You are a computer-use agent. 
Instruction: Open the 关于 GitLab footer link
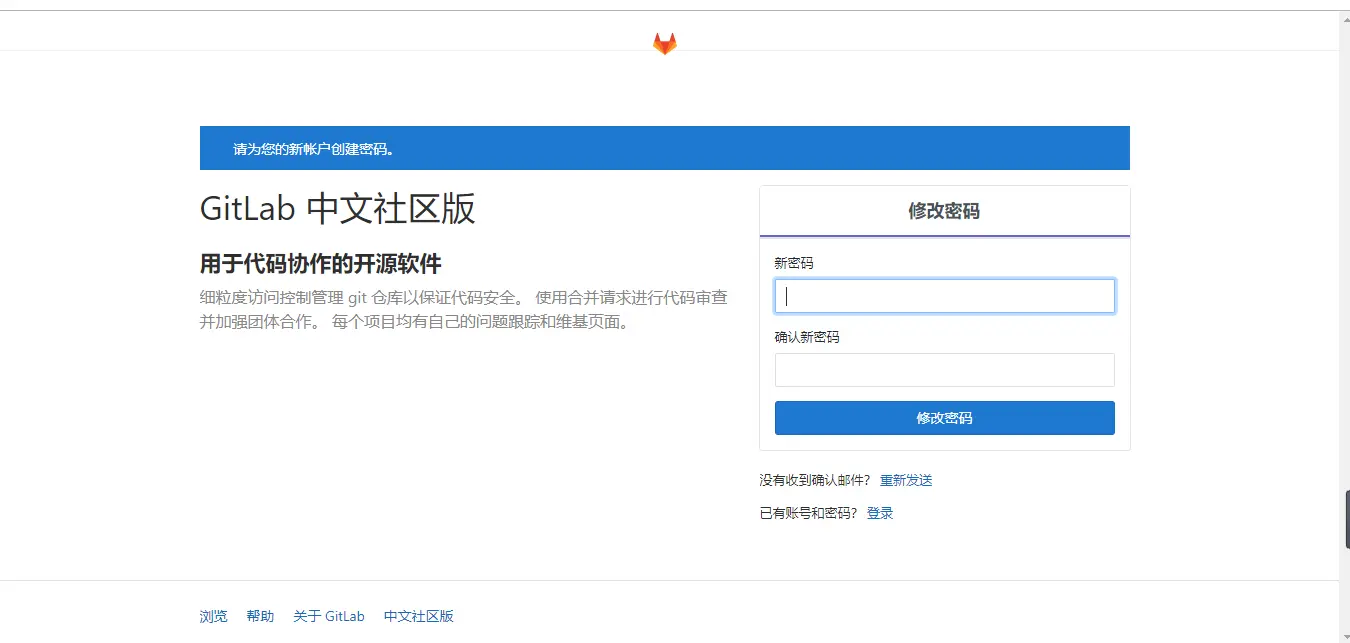[x=329, y=616]
